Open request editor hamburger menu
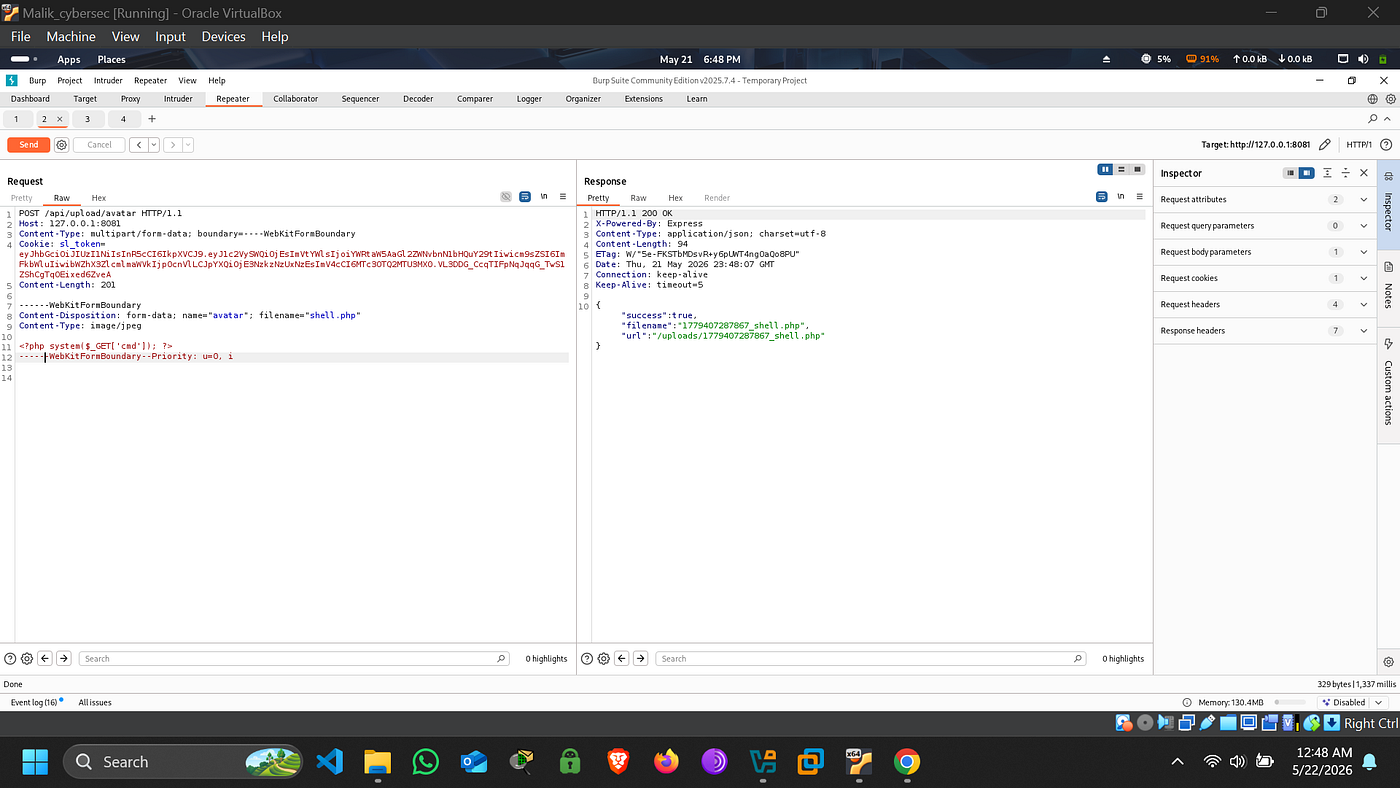The image size is (1400, 788). point(563,197)
